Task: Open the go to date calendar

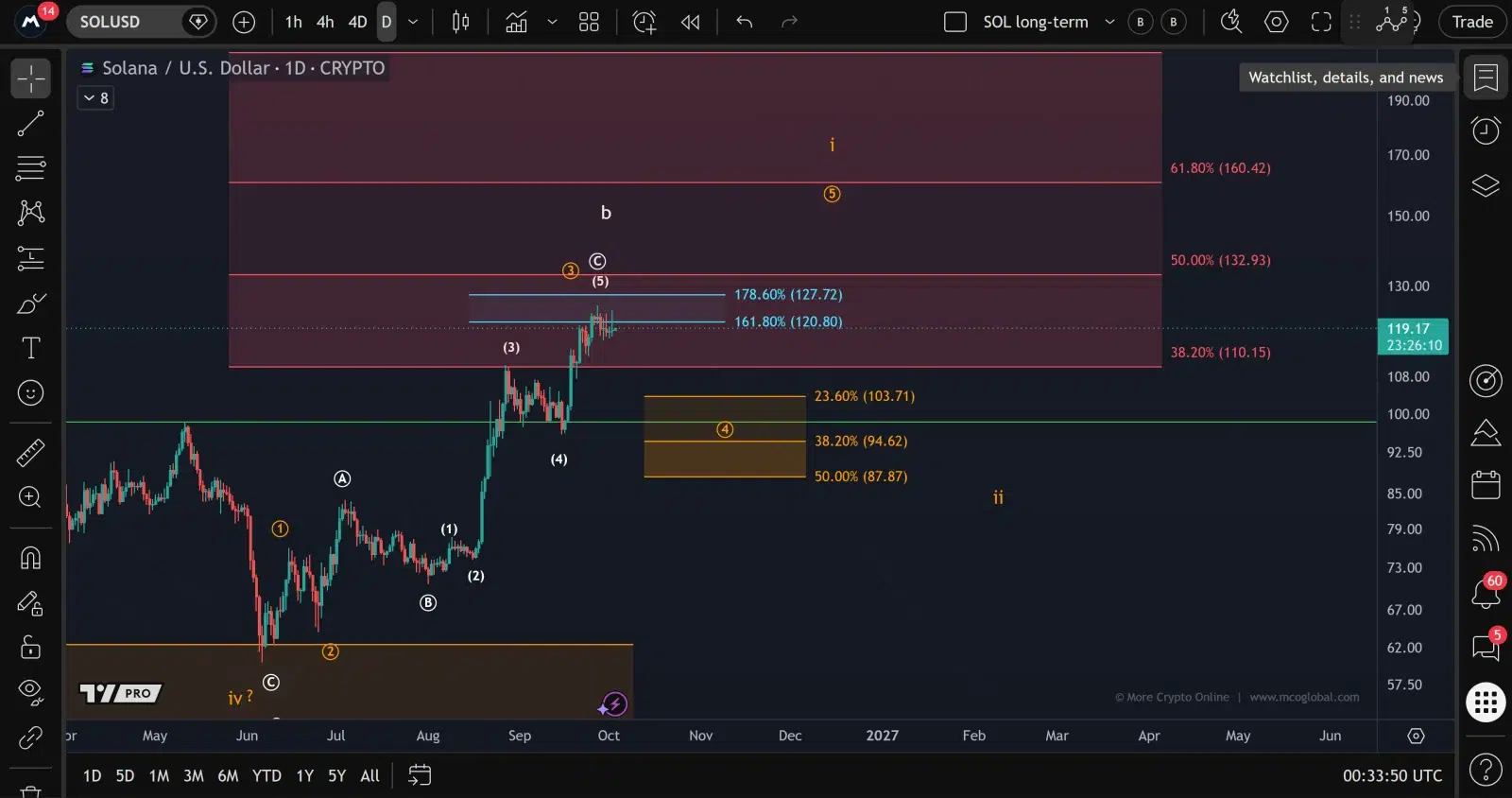Action: (420, 775)
